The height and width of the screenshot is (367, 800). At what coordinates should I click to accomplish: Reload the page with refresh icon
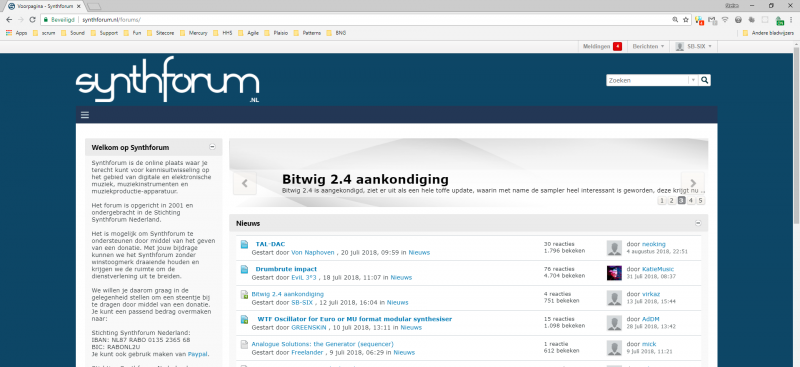[32, 19]
